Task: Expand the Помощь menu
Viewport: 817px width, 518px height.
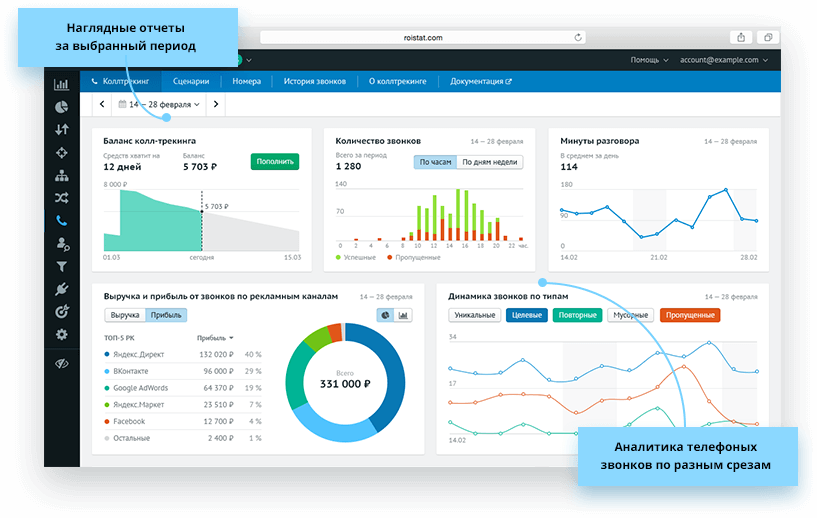Action: pos(649,60)
